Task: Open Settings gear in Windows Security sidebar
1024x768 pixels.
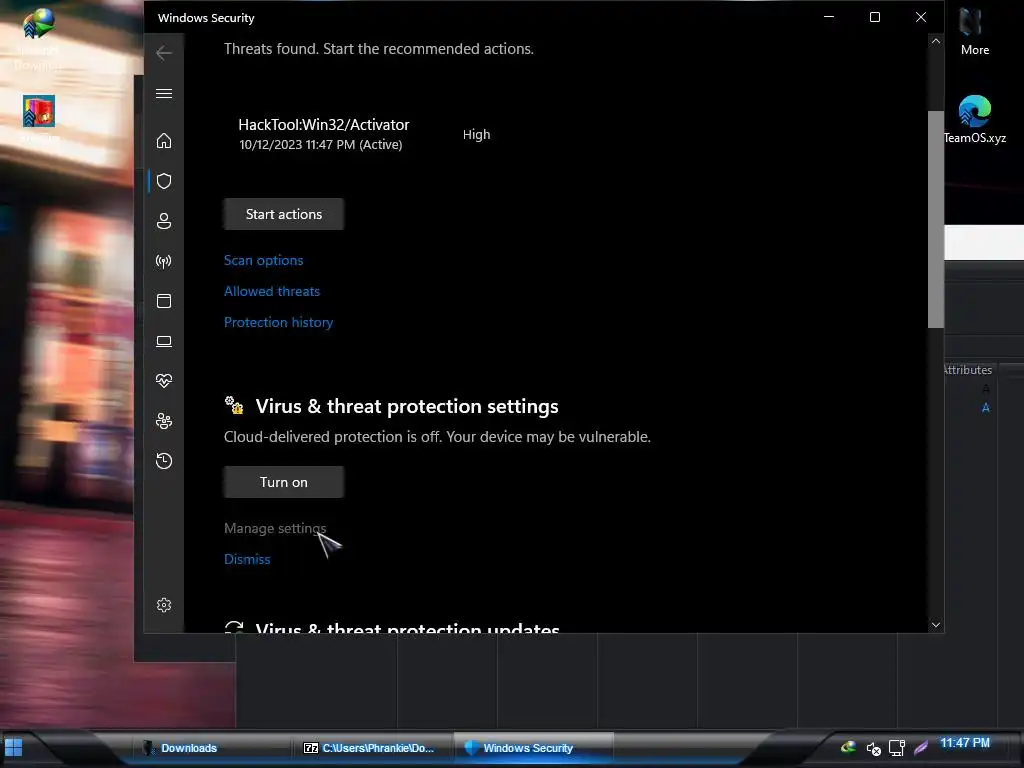Action: (164, 605)
